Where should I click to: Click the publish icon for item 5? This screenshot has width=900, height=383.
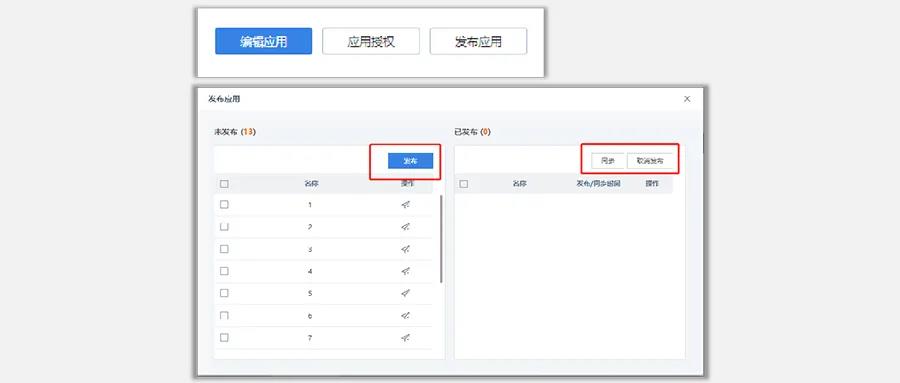coord(406,293)
